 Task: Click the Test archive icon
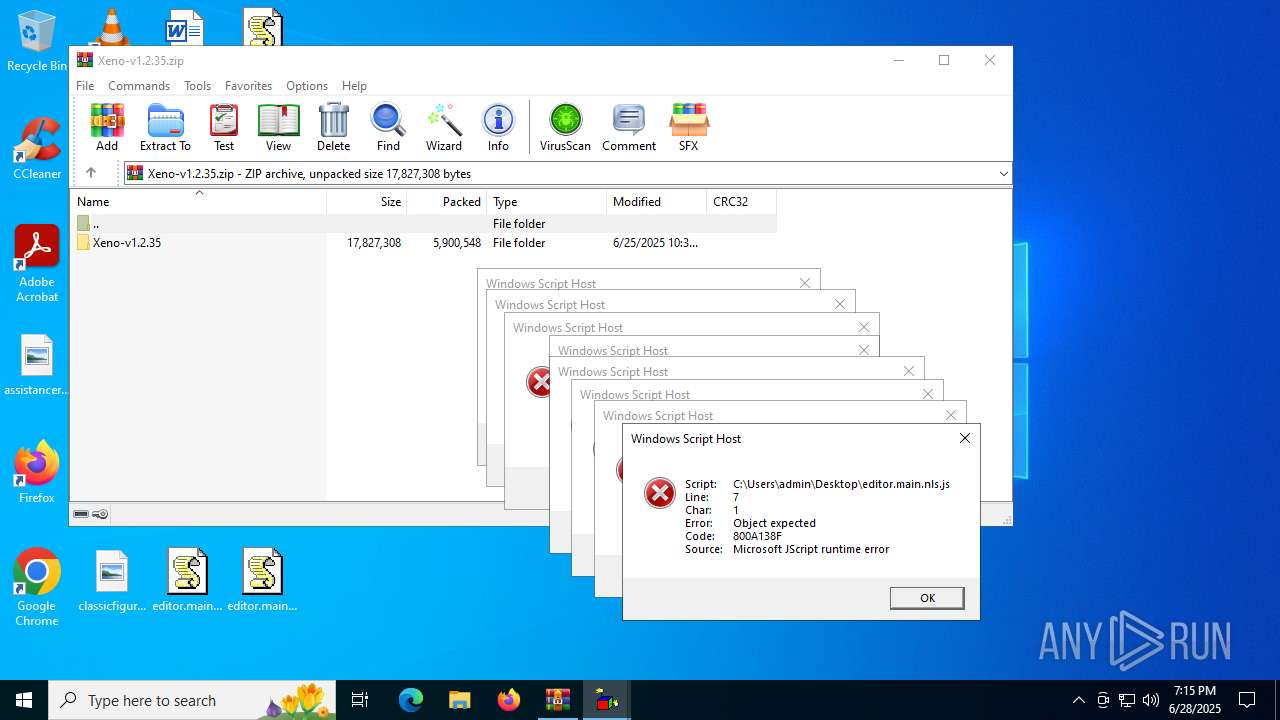point(224,127)
